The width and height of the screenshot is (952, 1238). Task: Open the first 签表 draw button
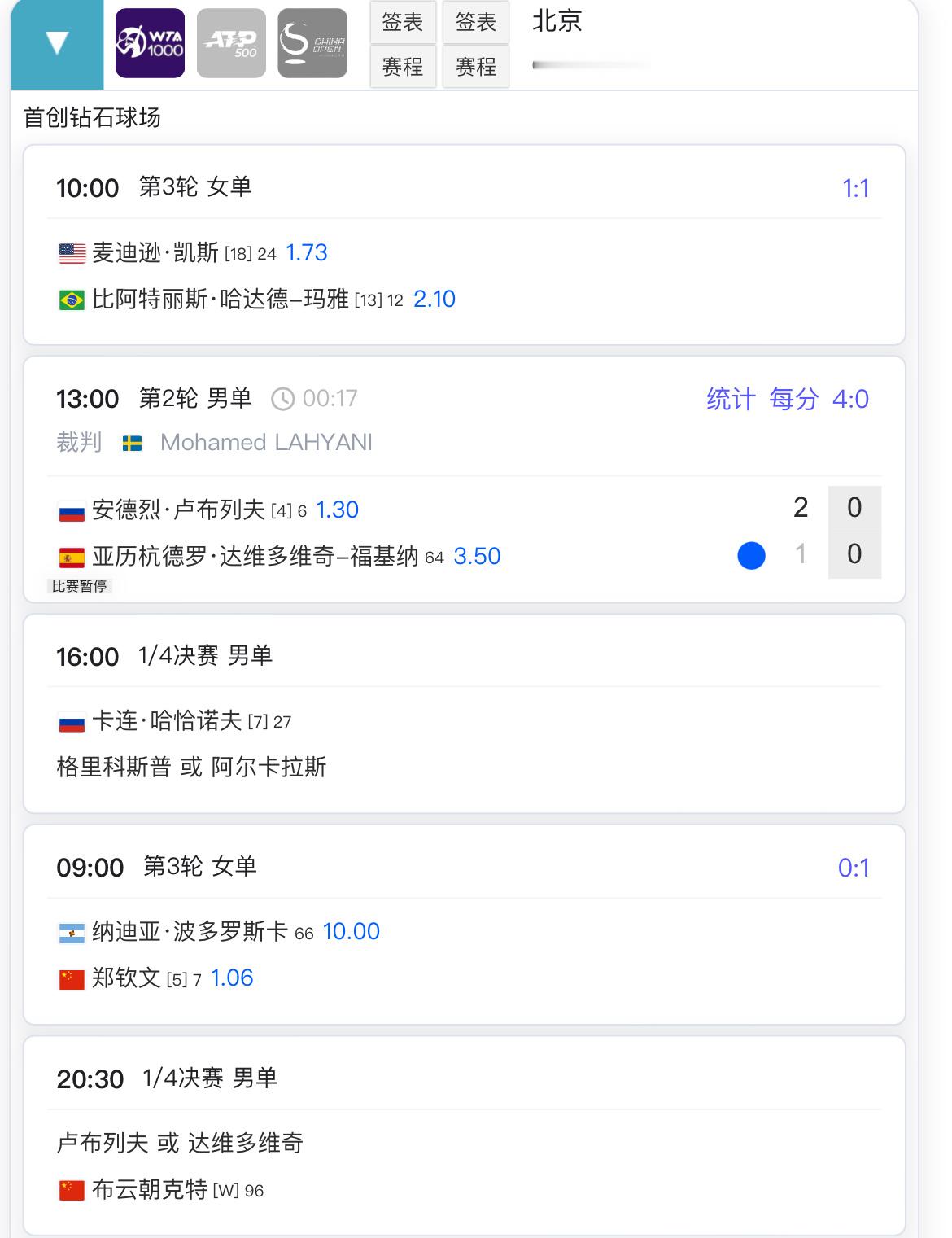click(403, 22)
